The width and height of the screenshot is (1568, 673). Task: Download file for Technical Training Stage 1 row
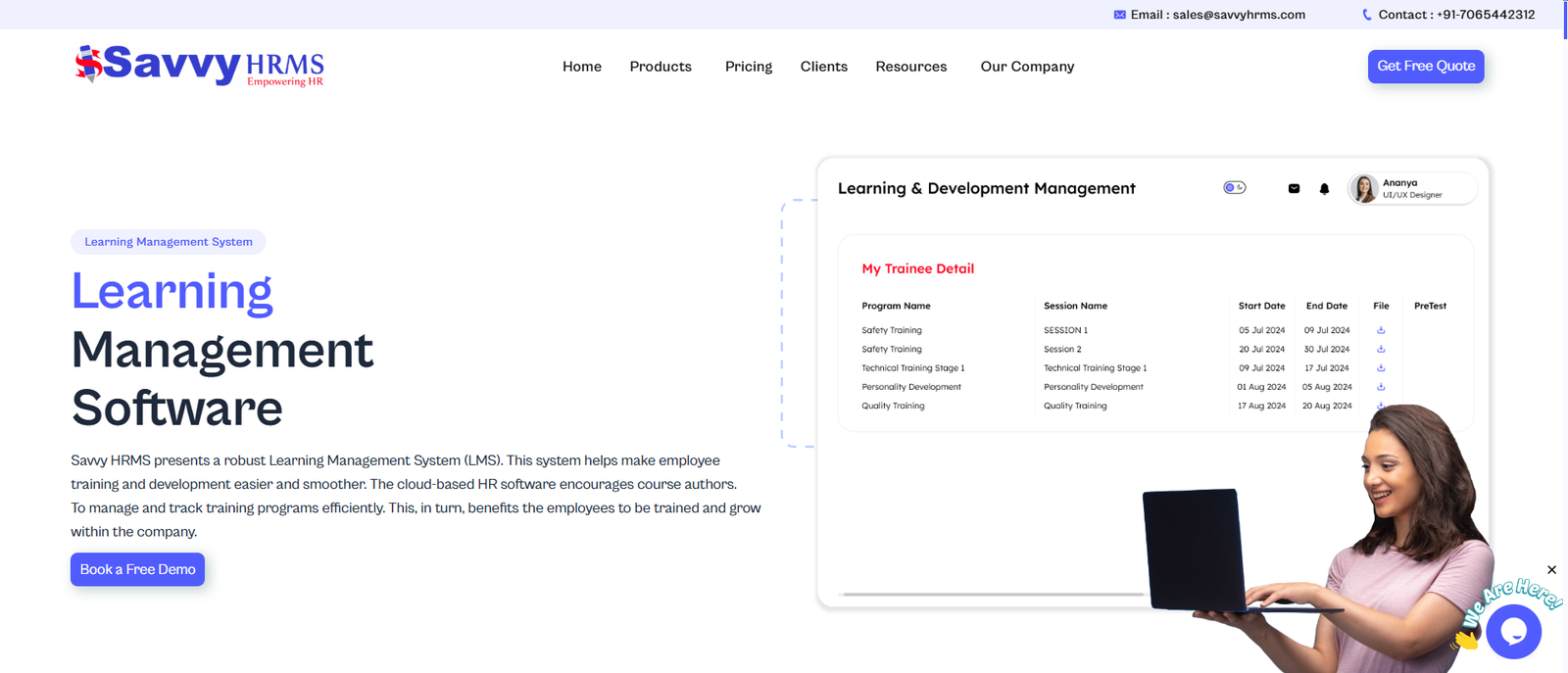(1381, 368)
